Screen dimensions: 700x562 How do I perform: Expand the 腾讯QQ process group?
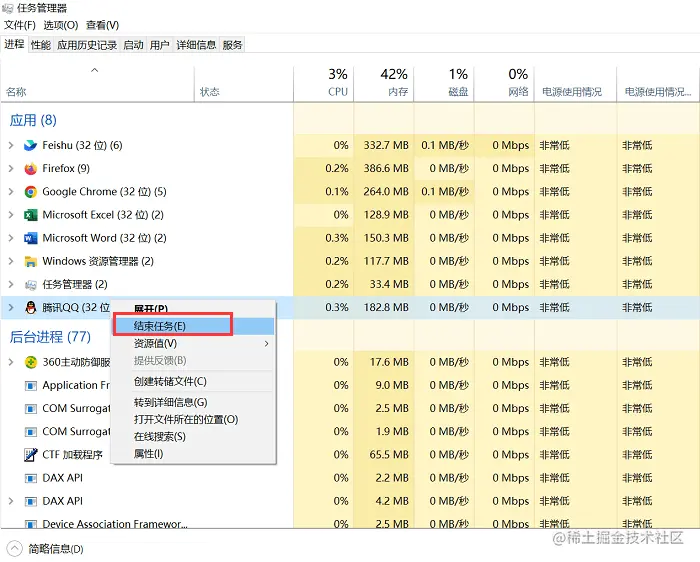pos(11,308)
